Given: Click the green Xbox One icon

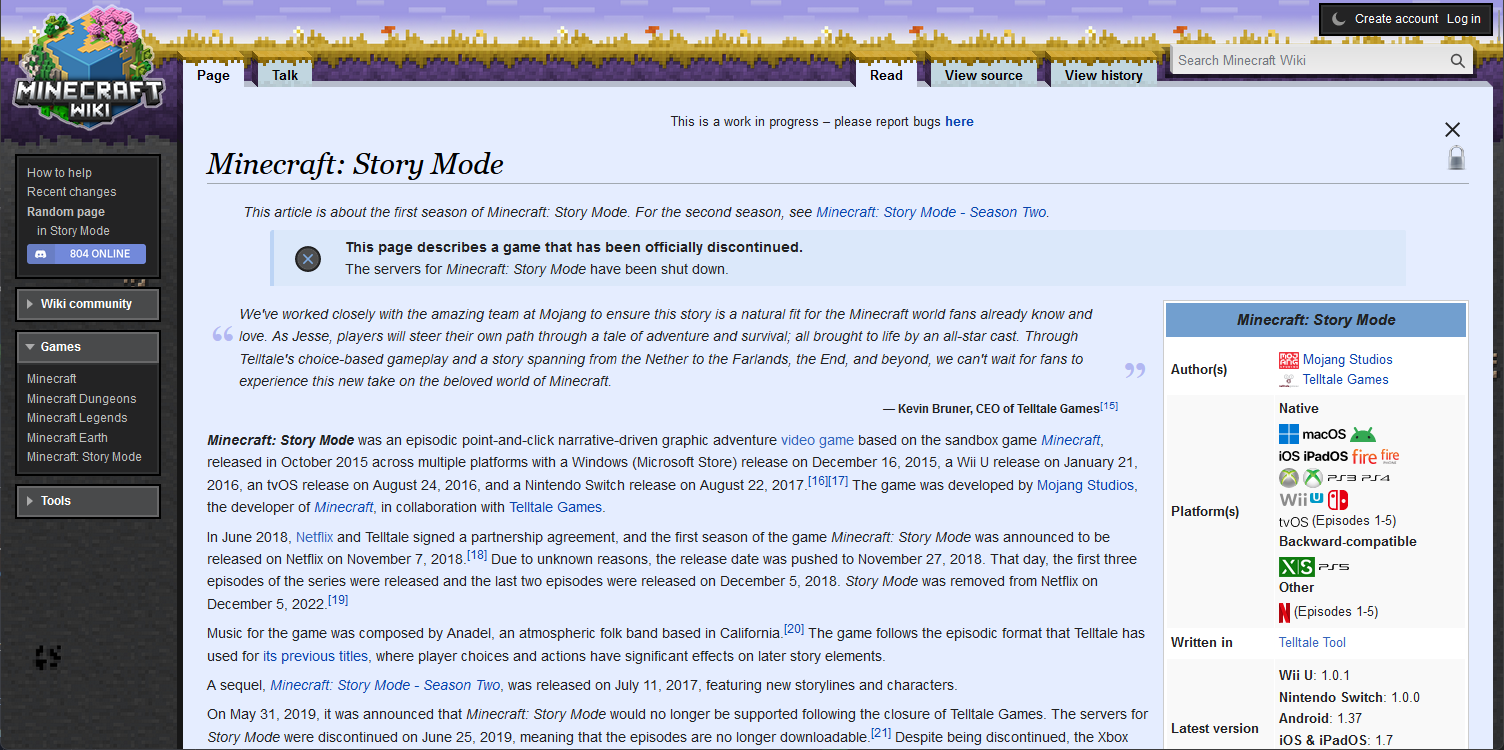Looking at the screenshot, I should coord(1313,478).
